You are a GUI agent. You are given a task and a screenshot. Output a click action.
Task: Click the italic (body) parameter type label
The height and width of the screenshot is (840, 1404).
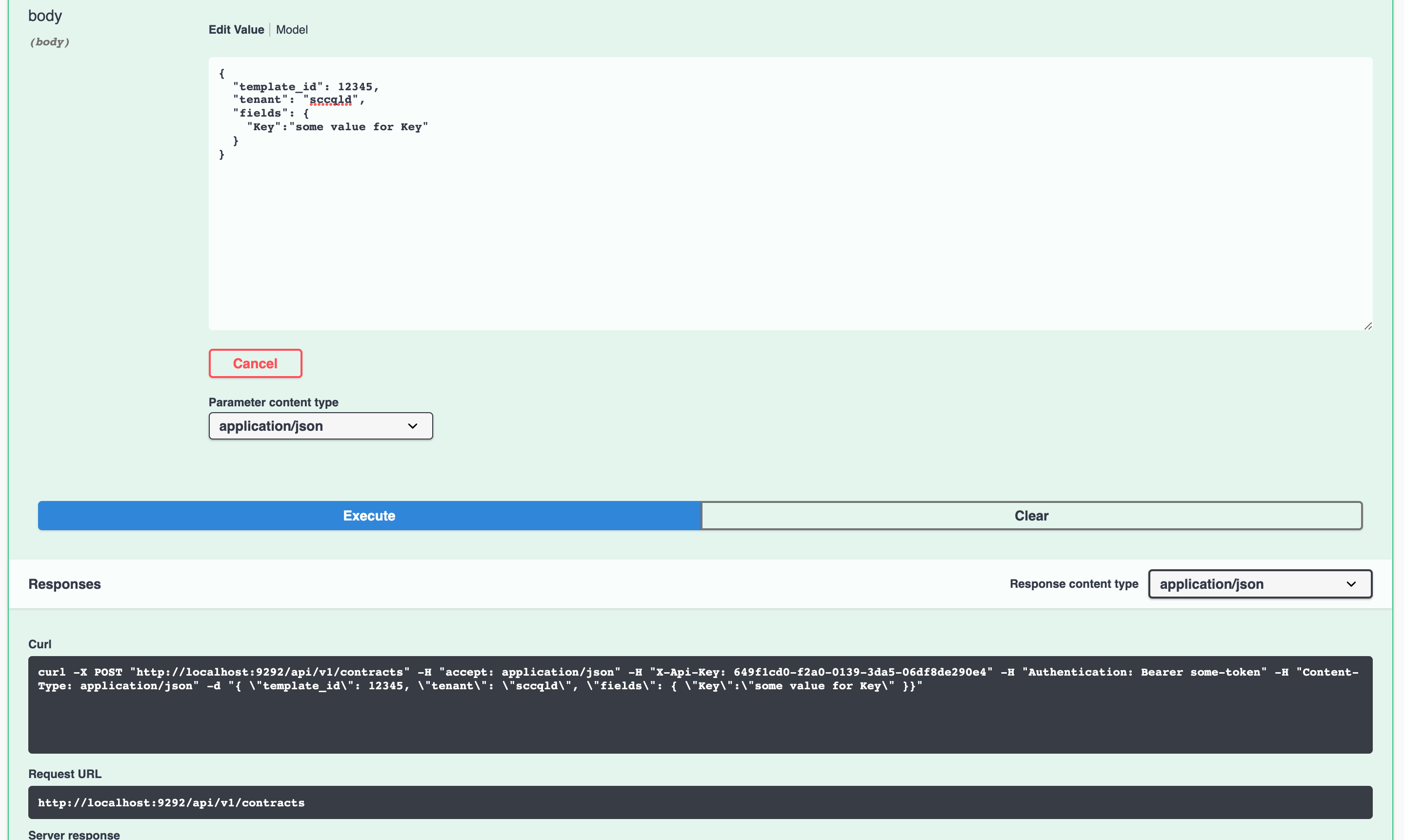[50, 42]
